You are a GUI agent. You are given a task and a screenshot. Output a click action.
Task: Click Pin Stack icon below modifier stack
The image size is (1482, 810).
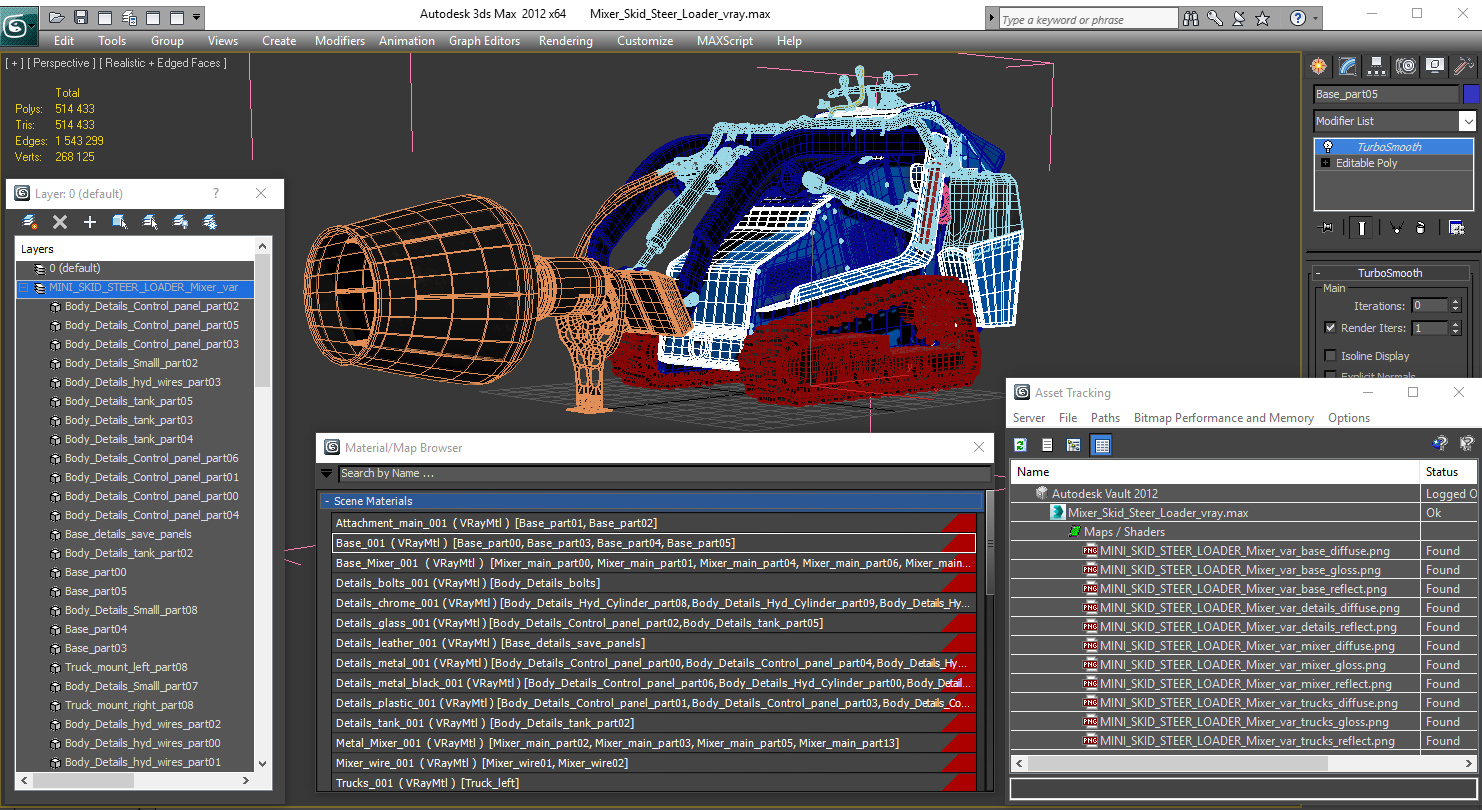tap(1327, 228)
